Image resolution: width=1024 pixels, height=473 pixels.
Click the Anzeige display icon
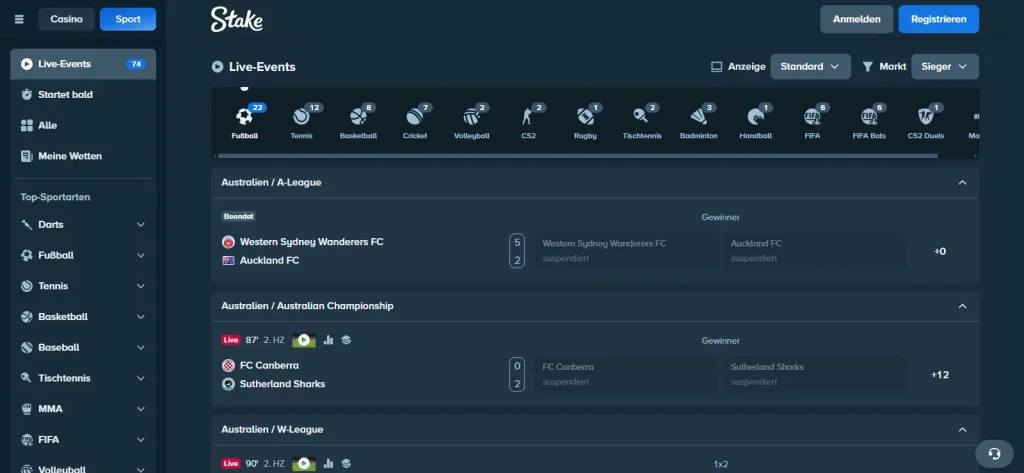click(716, 67)
